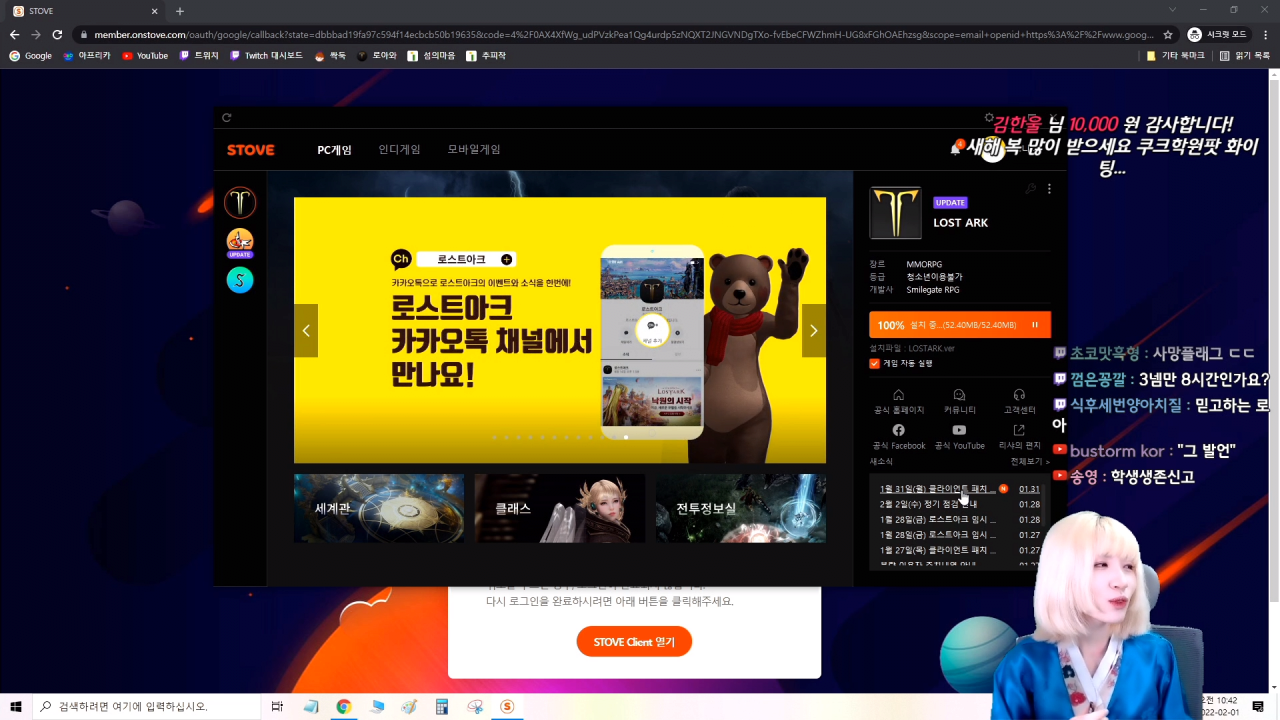Open the 세계관 thumbnail
Image resolution: width=1280 pixels, height=720 pixels.
[x=379, y=508]
